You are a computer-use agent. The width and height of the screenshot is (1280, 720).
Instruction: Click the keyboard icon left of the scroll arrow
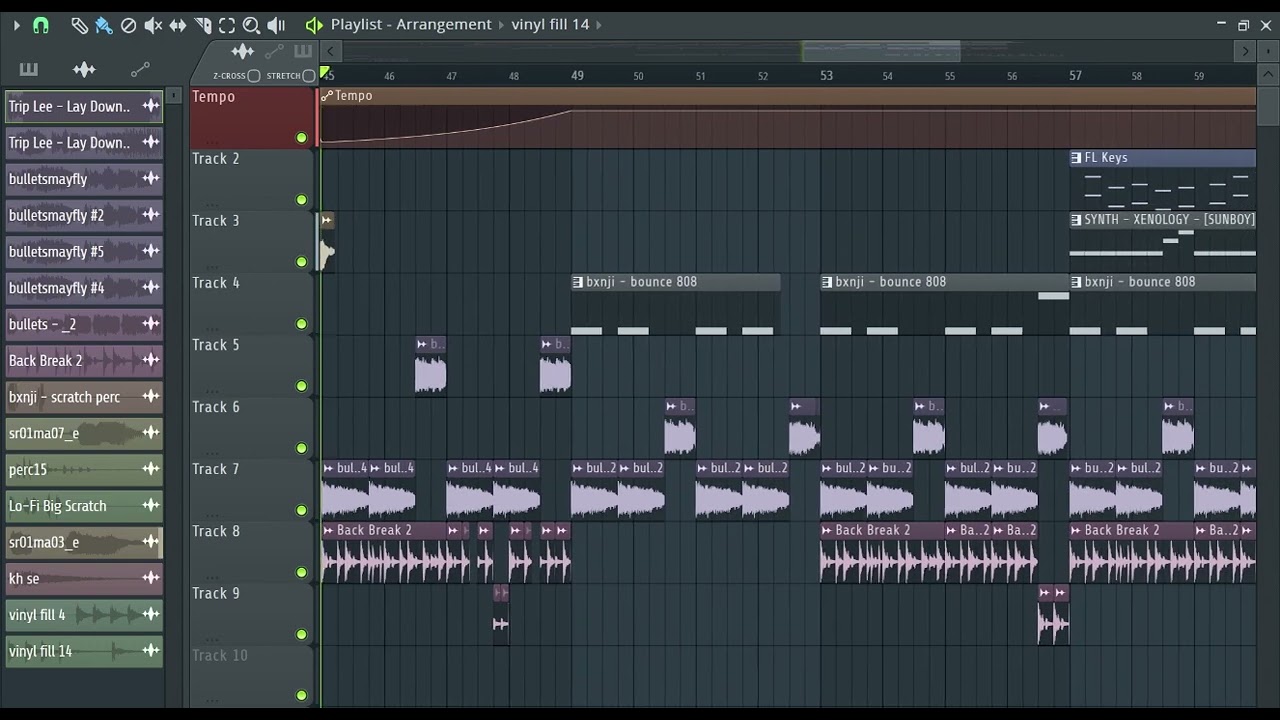(x=303, y=51)
